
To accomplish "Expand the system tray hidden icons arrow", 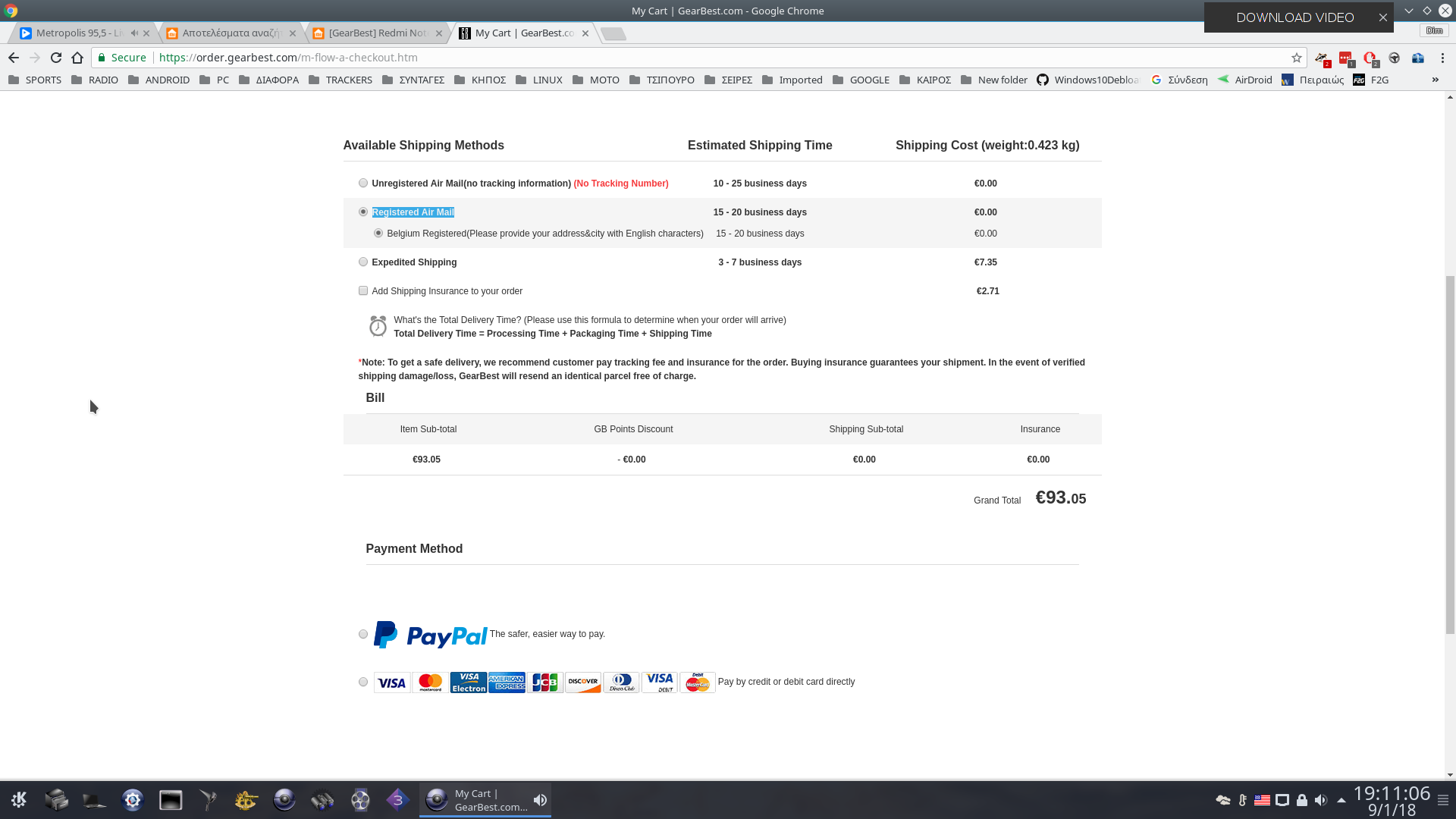I will coord(1341,800).
